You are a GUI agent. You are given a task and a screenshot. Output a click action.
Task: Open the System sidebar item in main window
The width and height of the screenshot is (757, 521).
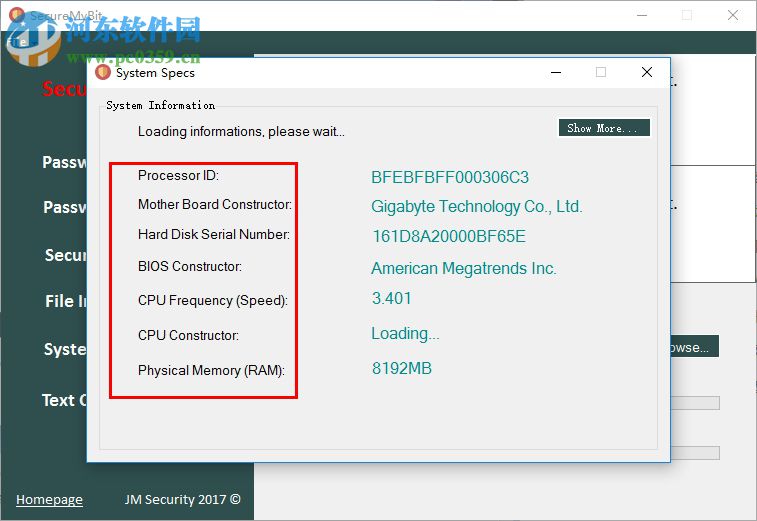point(65,349)
